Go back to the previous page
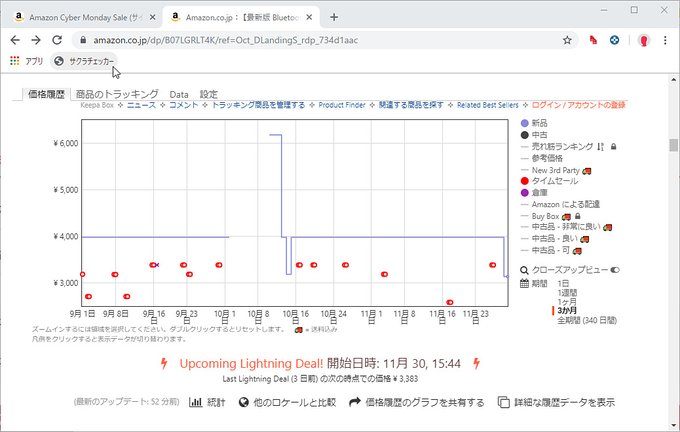 (15, 40)
